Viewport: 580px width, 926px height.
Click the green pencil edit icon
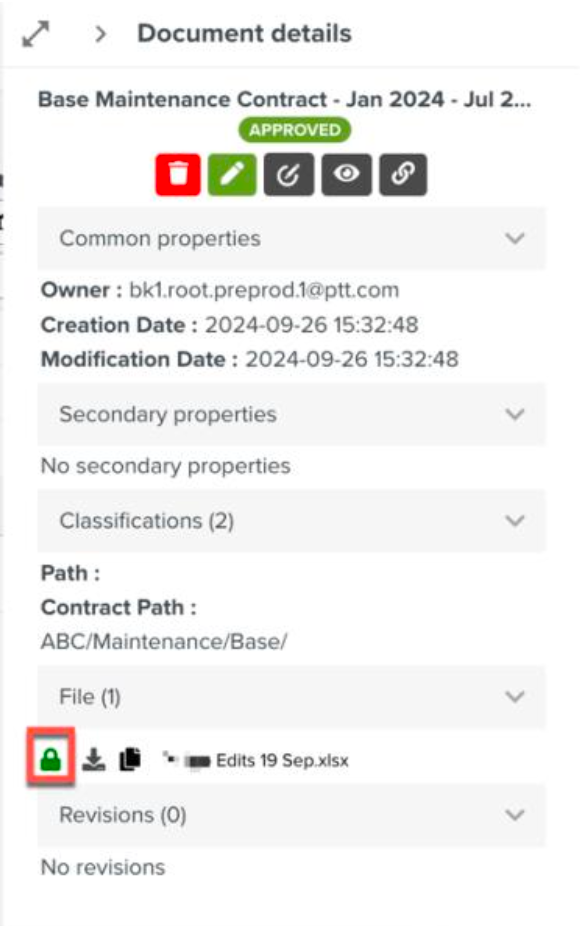[x=232, y=175]
